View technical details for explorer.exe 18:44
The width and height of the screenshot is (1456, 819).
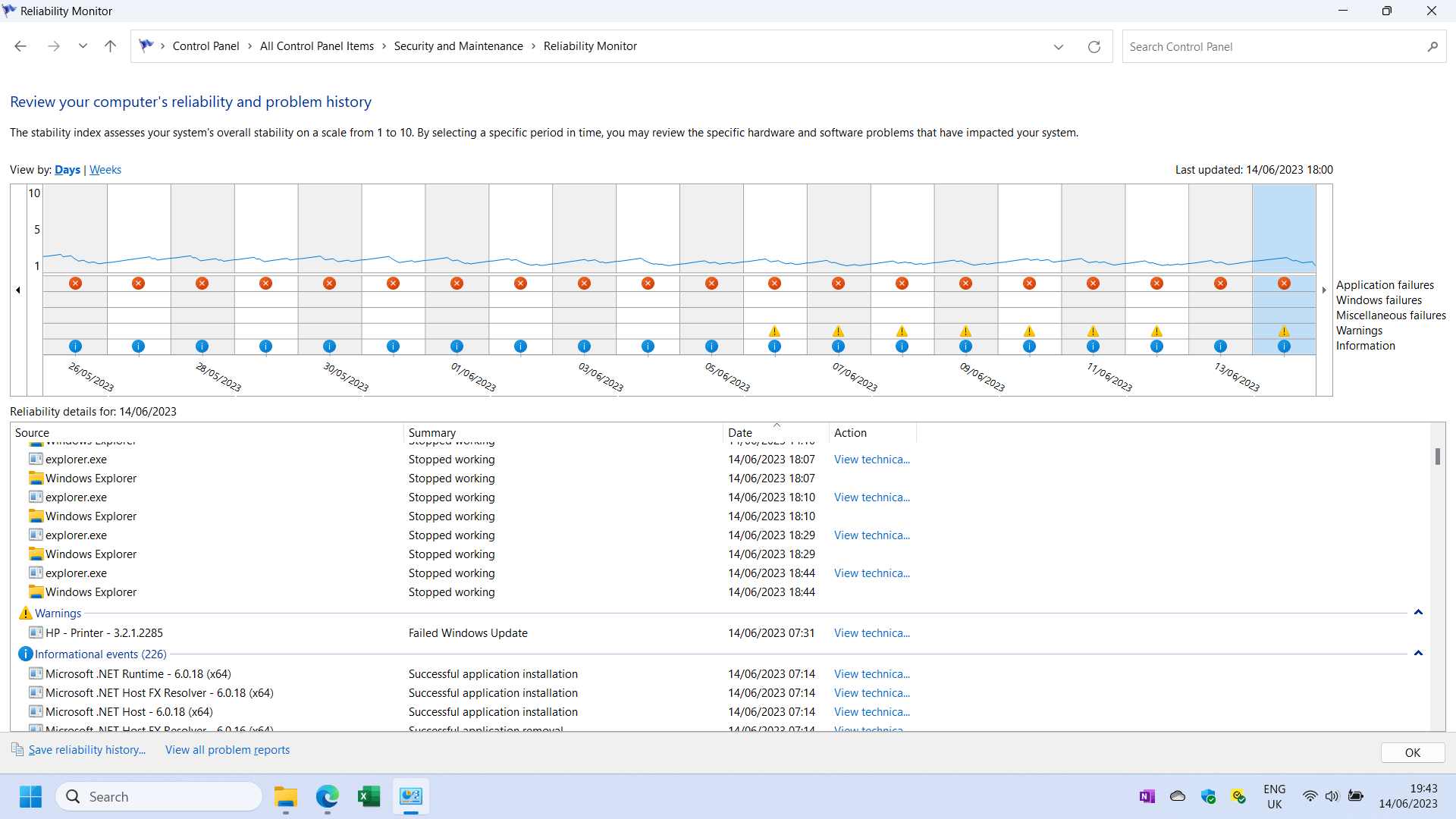click(x=872, y=573)
